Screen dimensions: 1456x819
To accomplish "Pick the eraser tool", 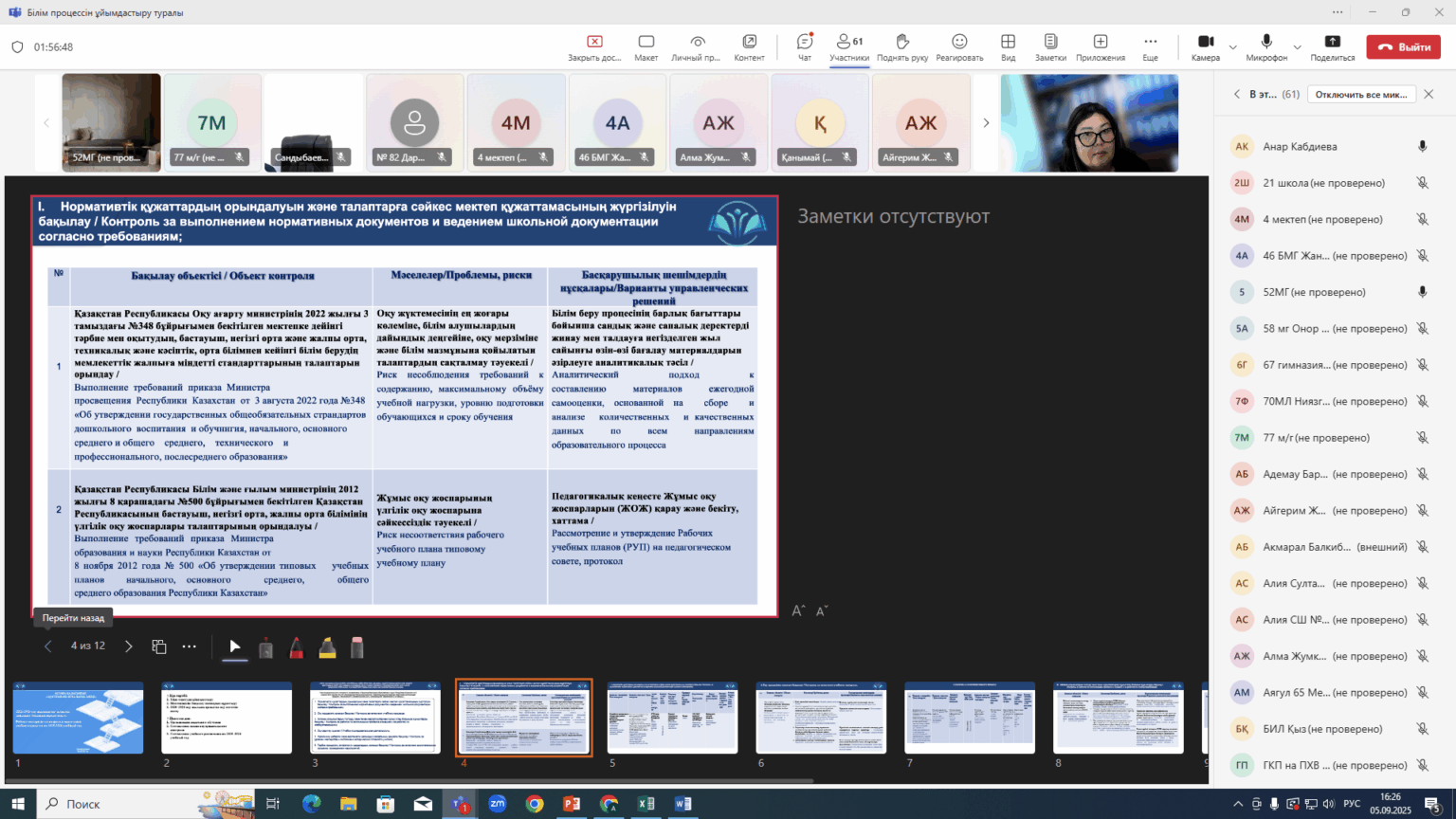I will coord(357,647).
